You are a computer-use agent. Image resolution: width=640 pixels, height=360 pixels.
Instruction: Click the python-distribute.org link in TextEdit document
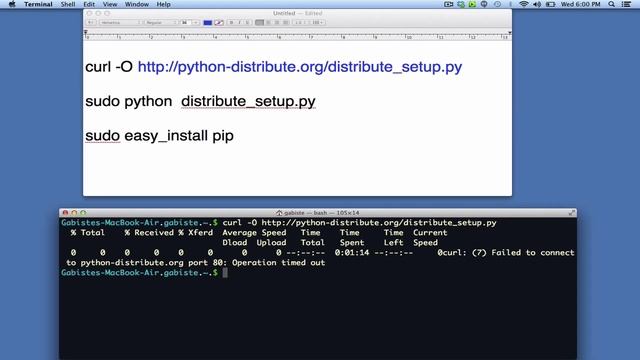(300, 67)
